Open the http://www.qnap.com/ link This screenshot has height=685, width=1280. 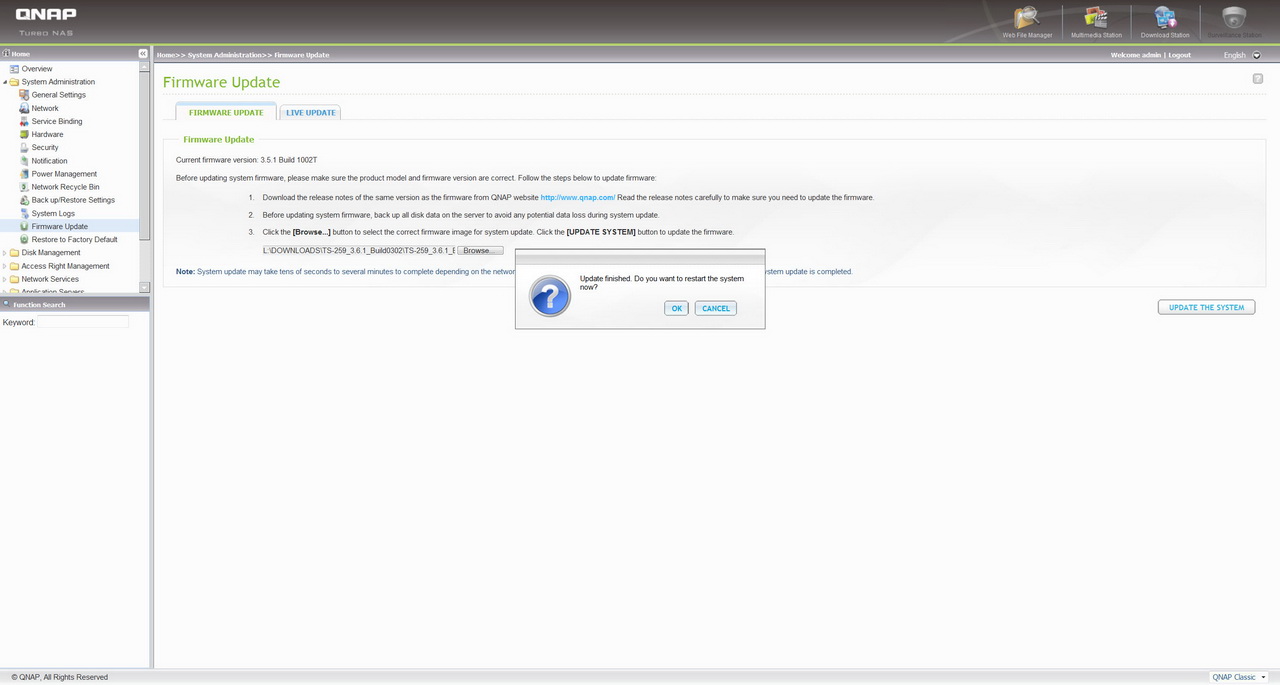tap(578, 197)
